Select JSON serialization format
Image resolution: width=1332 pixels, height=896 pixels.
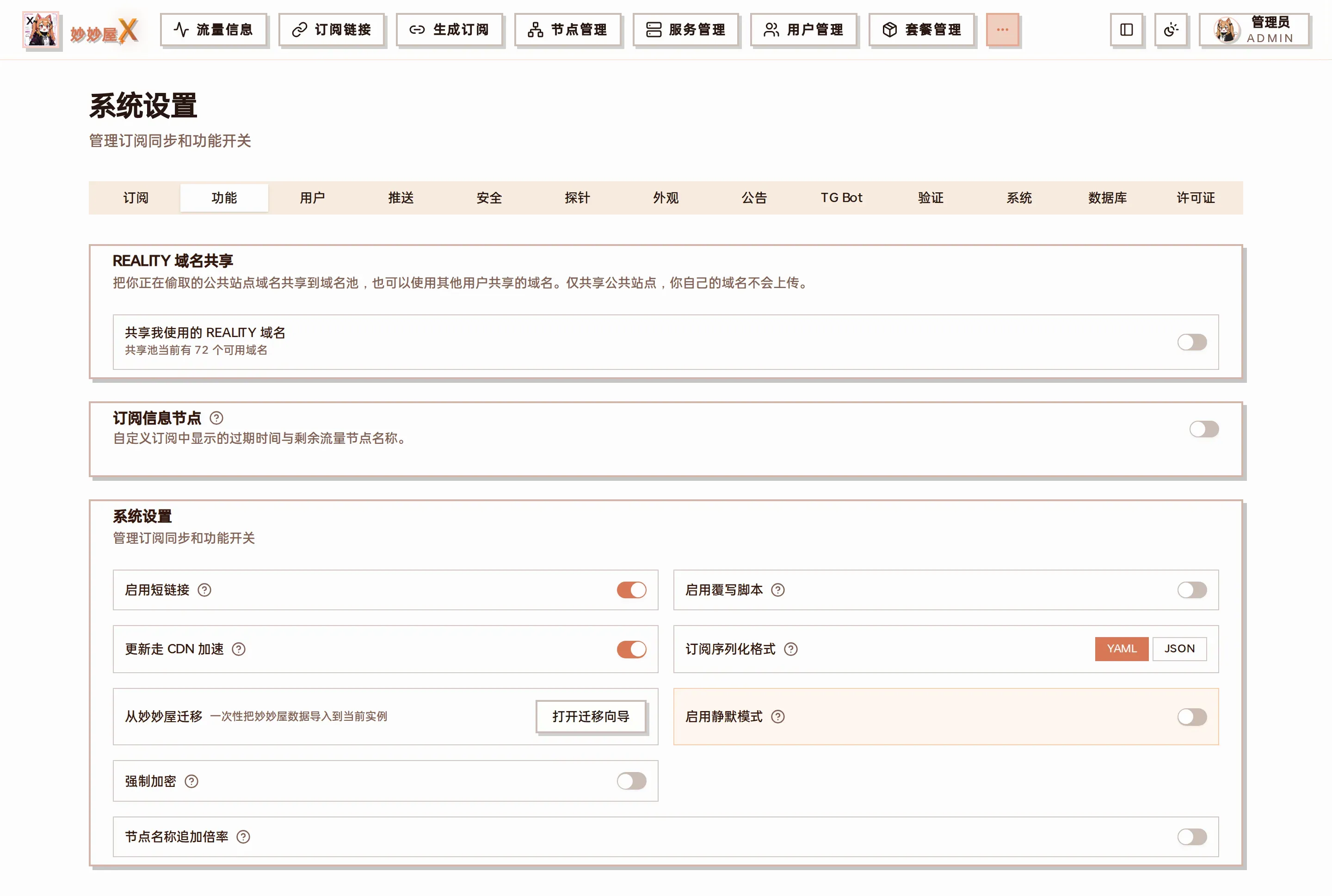coord(1179,649)
